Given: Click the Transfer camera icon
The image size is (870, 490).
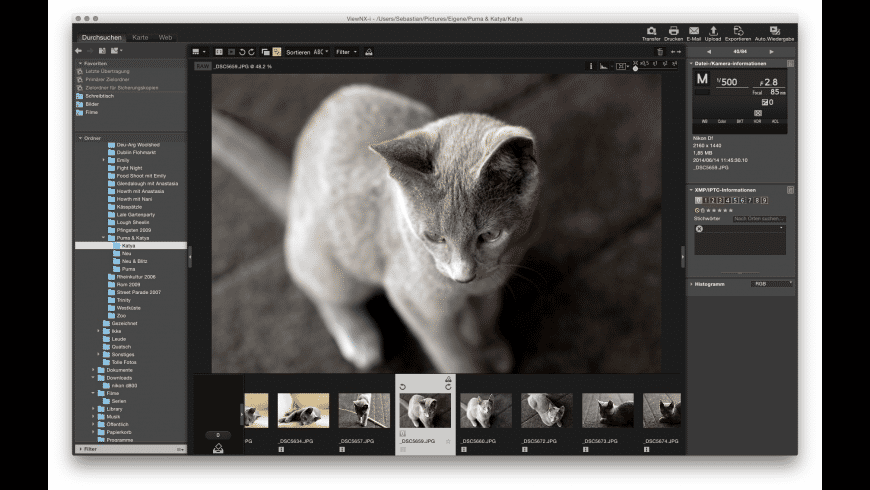Looking at the screenshot, I should (x=651, y=31).
